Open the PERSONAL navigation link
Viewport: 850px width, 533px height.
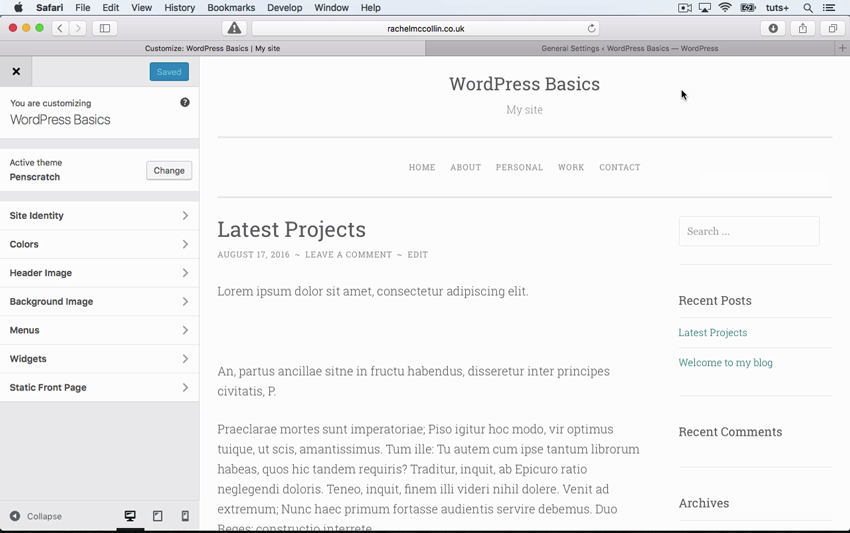(x=519, y=168)
